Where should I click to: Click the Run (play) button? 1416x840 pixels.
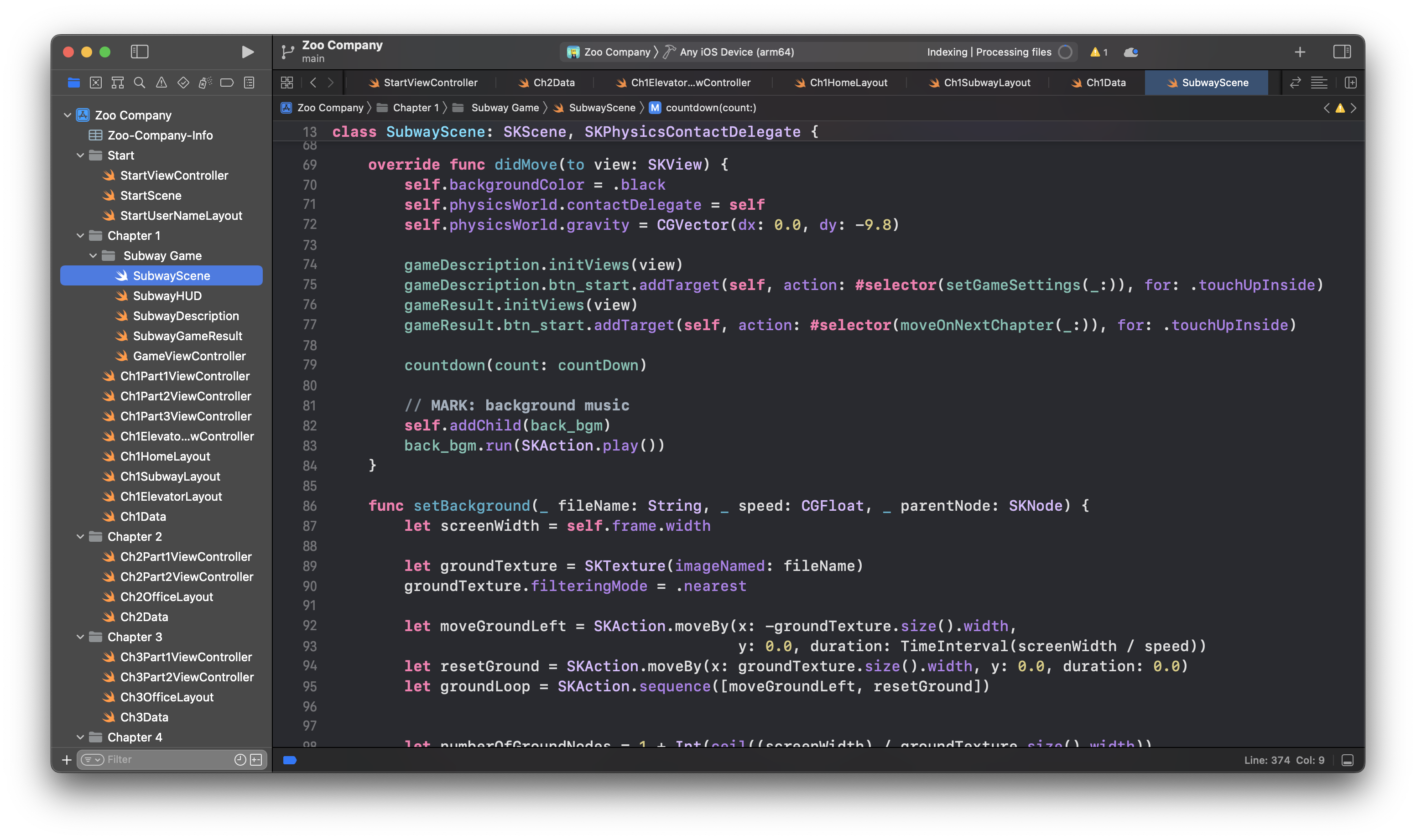click(x=247, y=52)
